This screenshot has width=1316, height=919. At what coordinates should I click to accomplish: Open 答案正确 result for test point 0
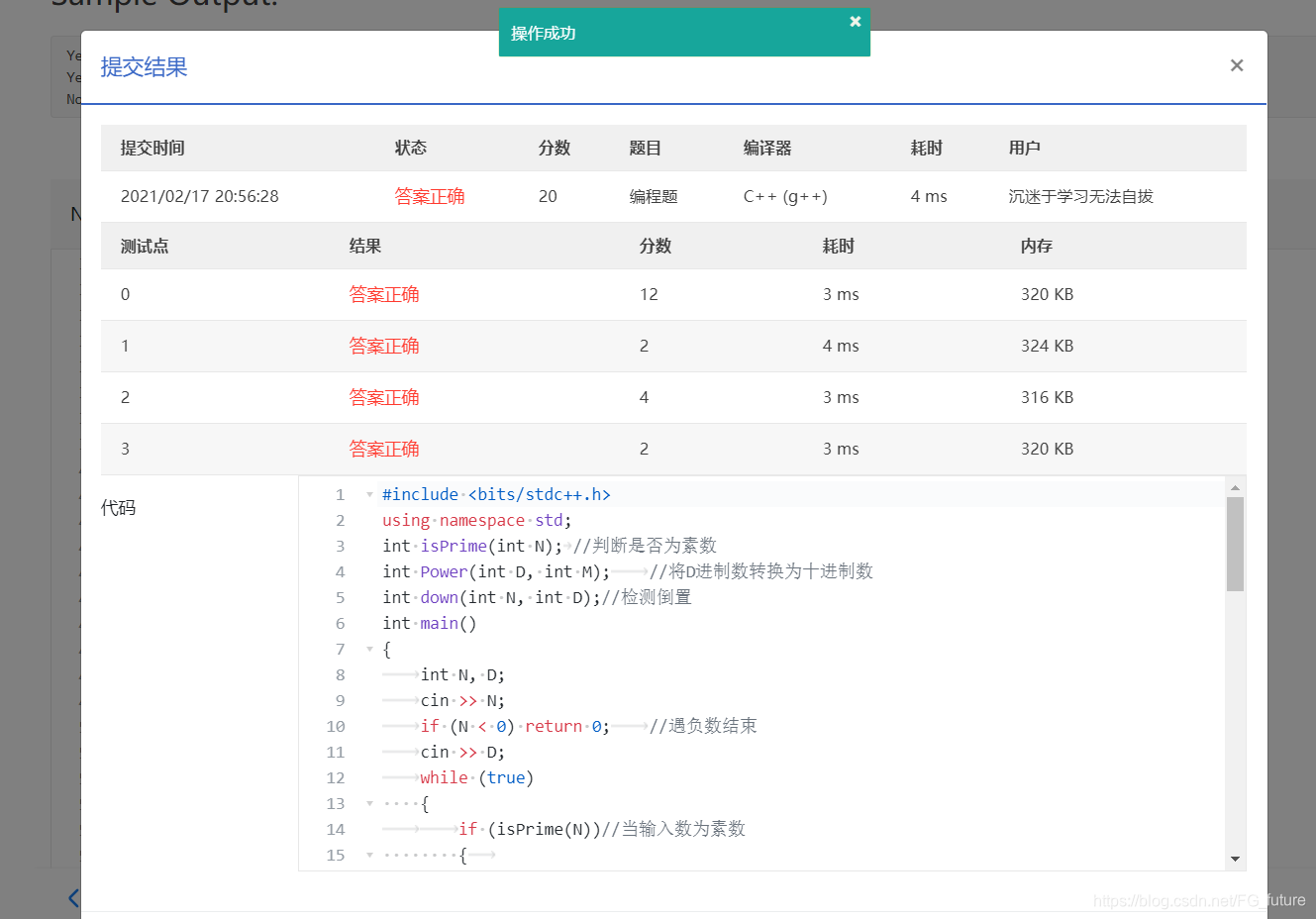point(384,294)
